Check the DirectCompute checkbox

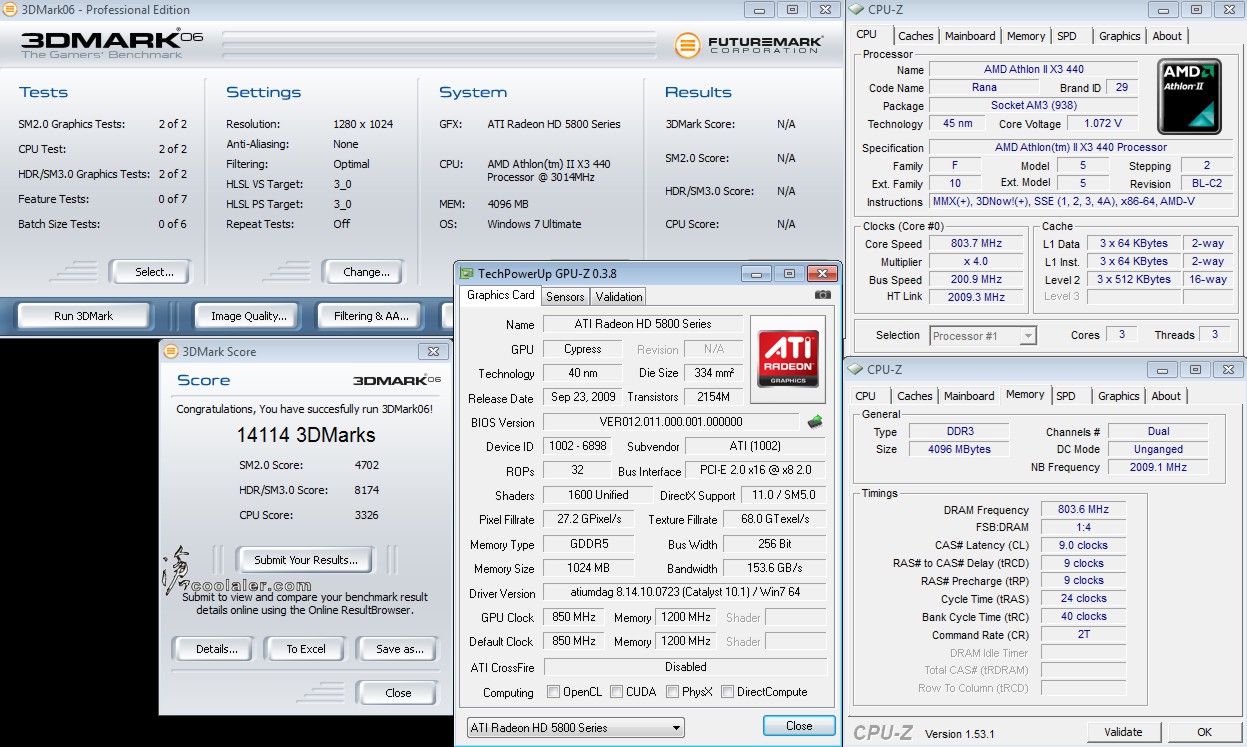pos(728,692)
